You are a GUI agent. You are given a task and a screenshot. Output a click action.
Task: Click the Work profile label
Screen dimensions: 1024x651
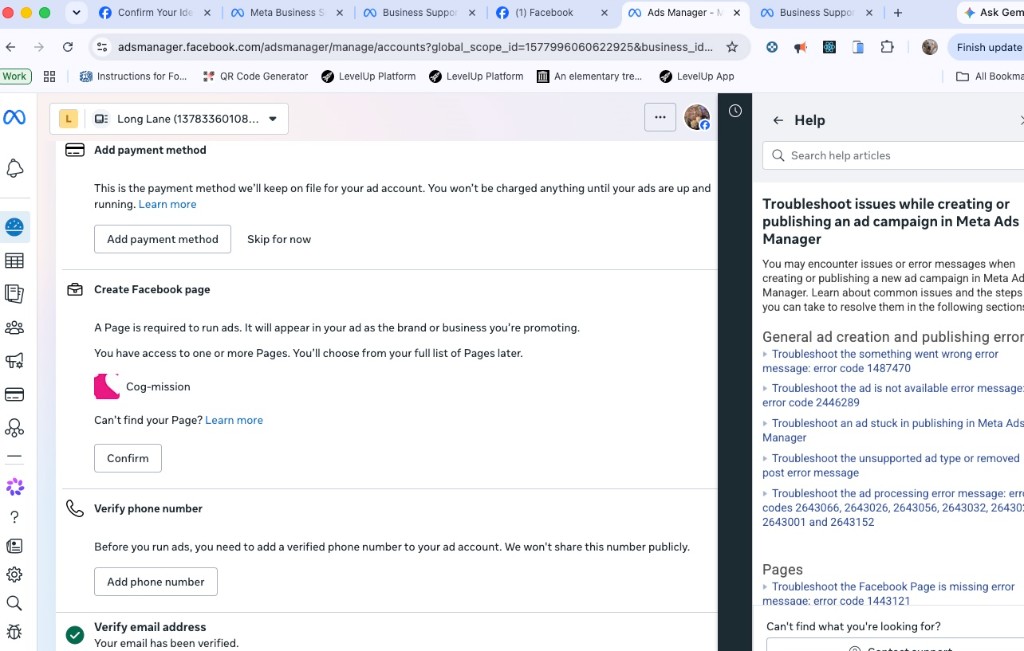14,76
